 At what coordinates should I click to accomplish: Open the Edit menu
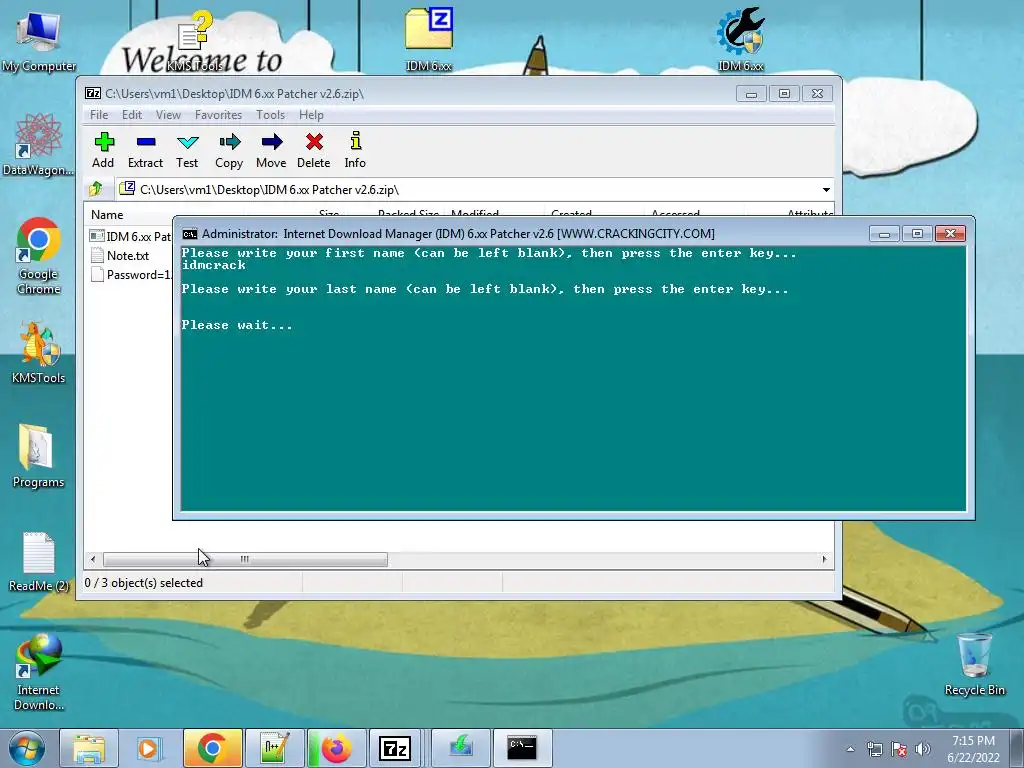pyautogui.click(x=132, y=115)
